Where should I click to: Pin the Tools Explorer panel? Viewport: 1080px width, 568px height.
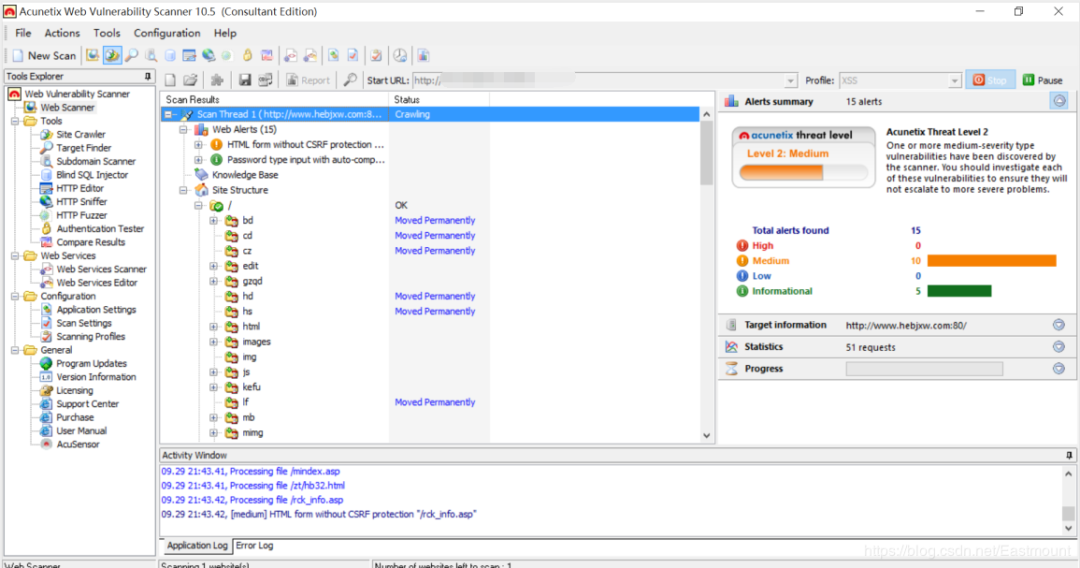[147, 76]
